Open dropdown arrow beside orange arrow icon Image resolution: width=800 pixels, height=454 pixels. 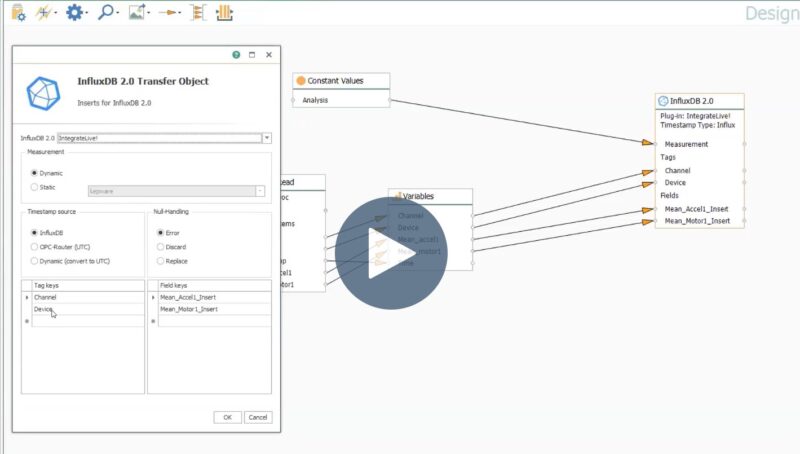tap(180, 13)
